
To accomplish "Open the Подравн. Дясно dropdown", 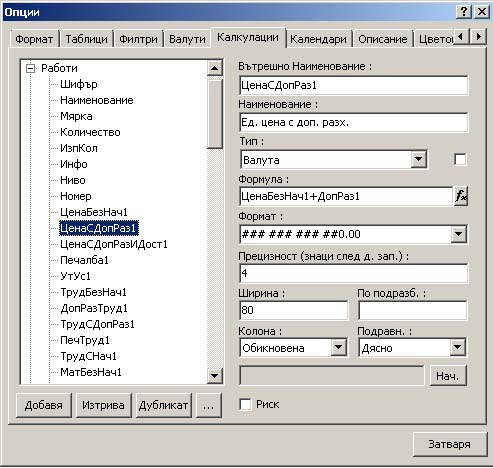I will [x=458, y=348].
